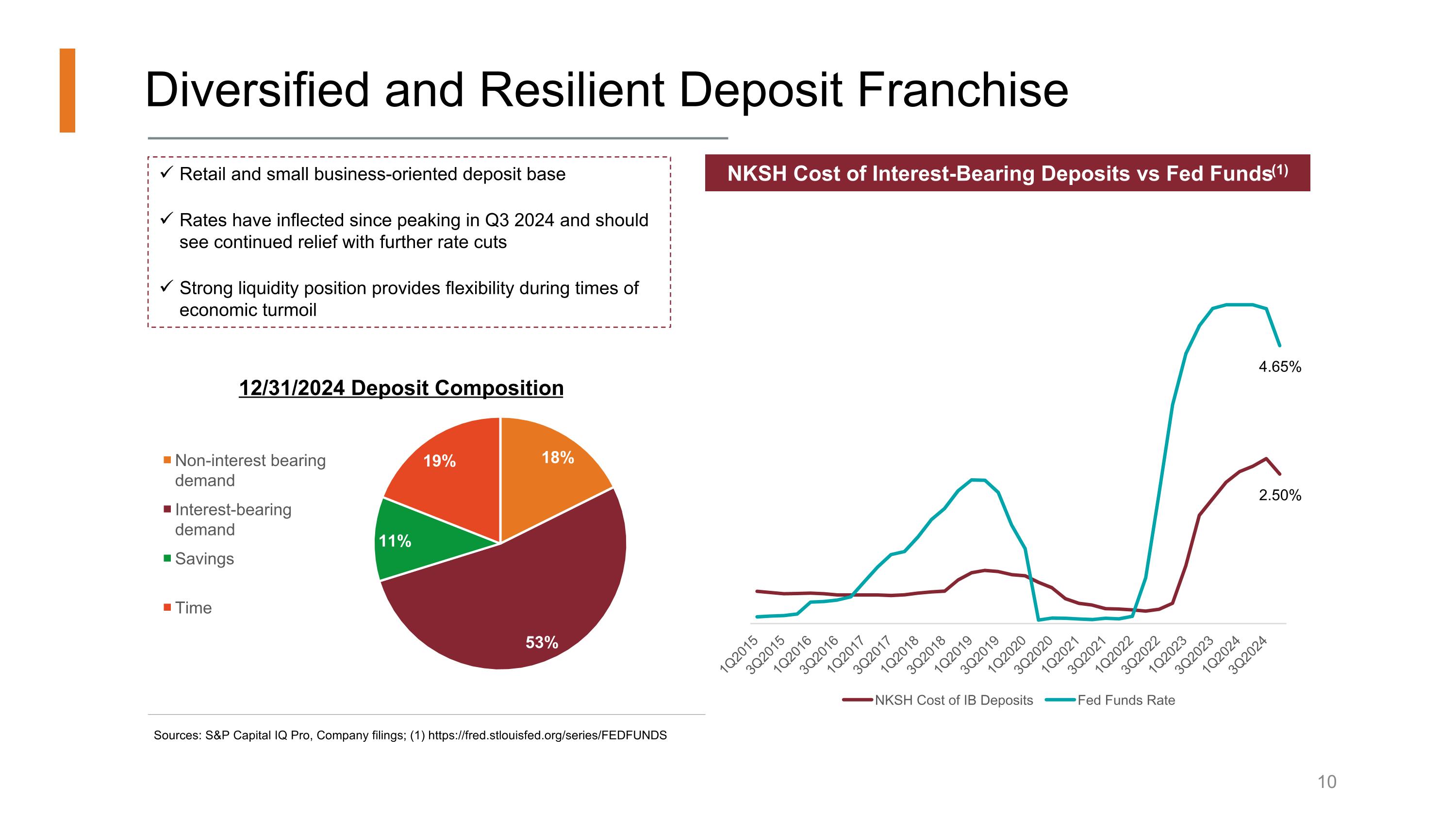The image size is (1456, 819).
Task: Click the Time legend swatch
Action: pyautogui.click(x=167, y=608)
